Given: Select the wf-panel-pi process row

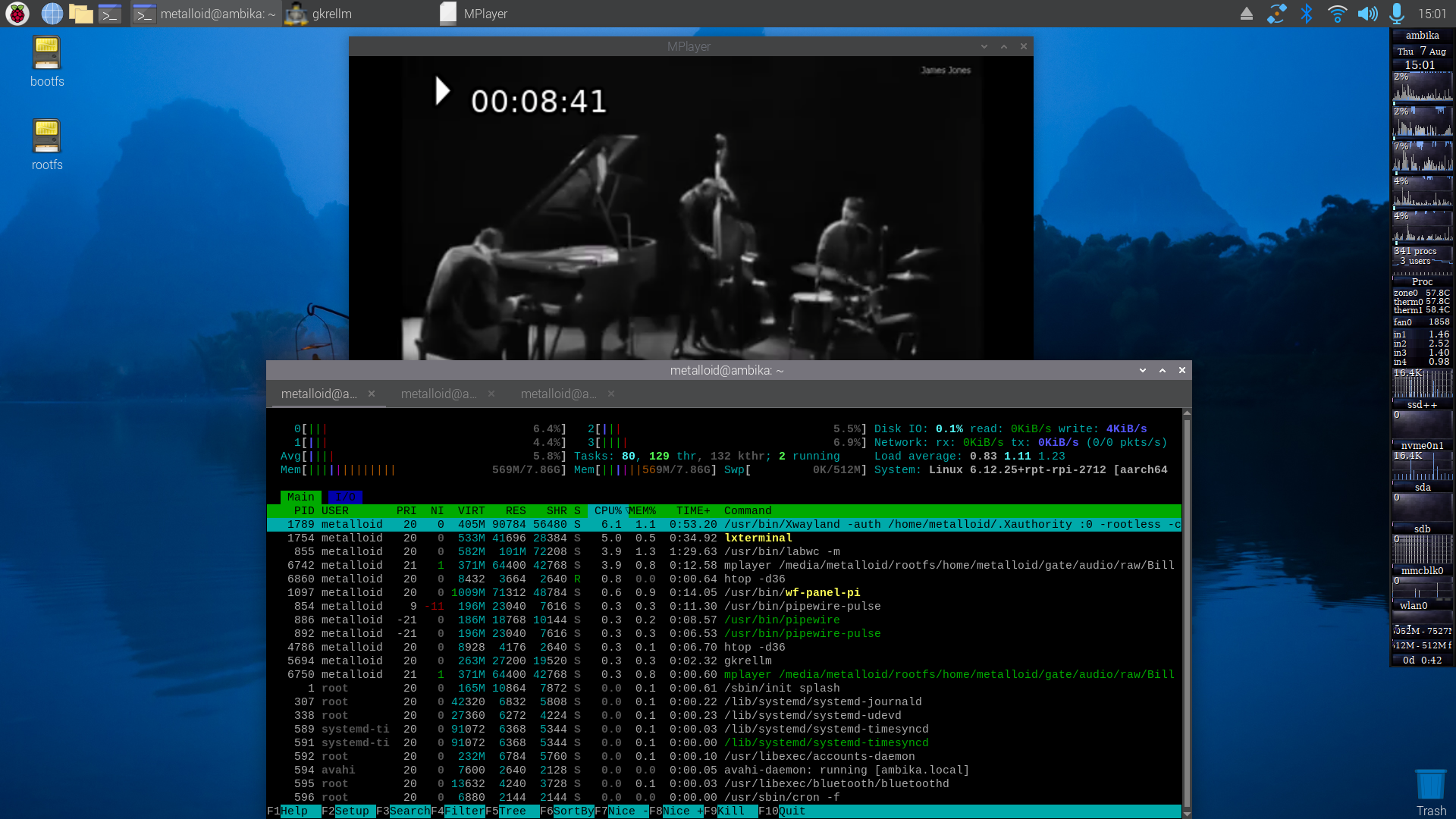Looking at the screenshot, I should click(x=723, y=592).
